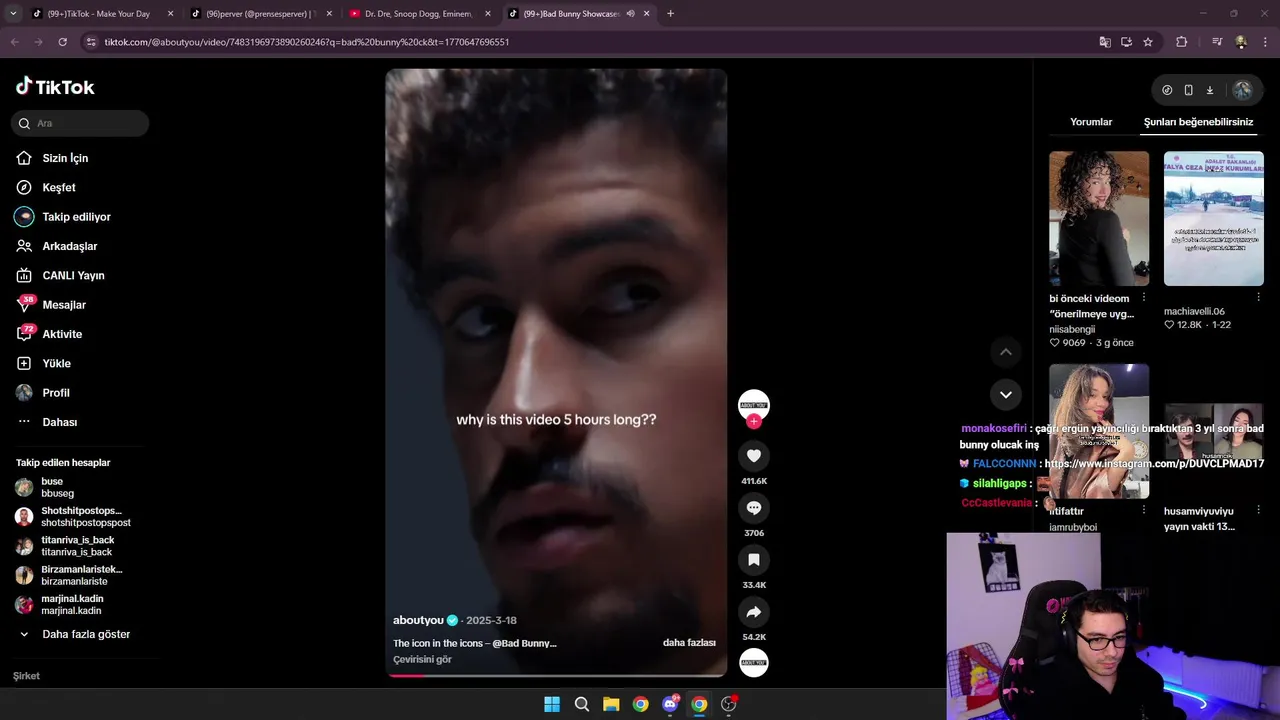The width and height of the screenshot is (1280, 720).
Task: Open the TikTok home logo
Action: 55,87
